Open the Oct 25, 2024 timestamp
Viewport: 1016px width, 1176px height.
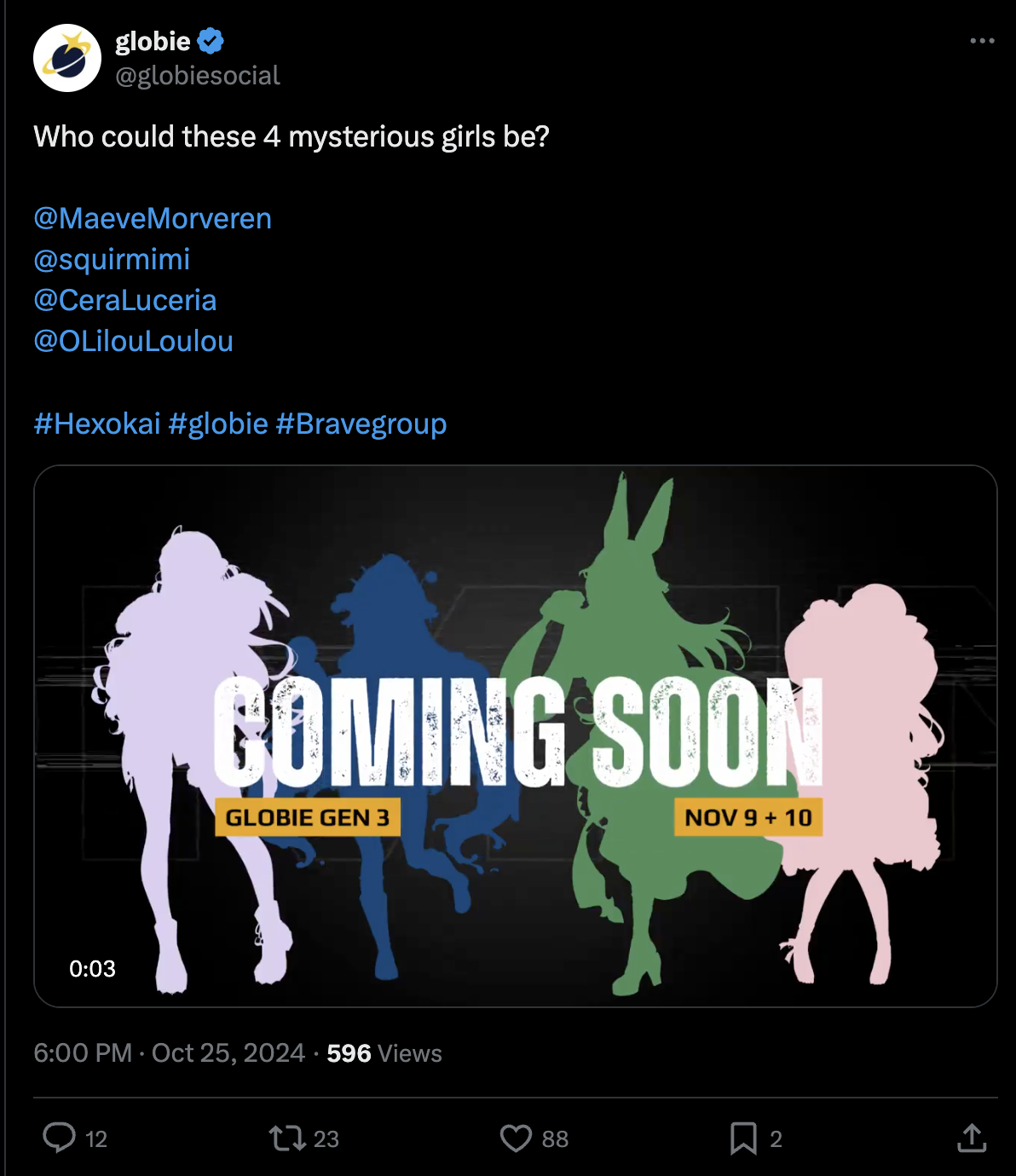(x=170, y=1053)
